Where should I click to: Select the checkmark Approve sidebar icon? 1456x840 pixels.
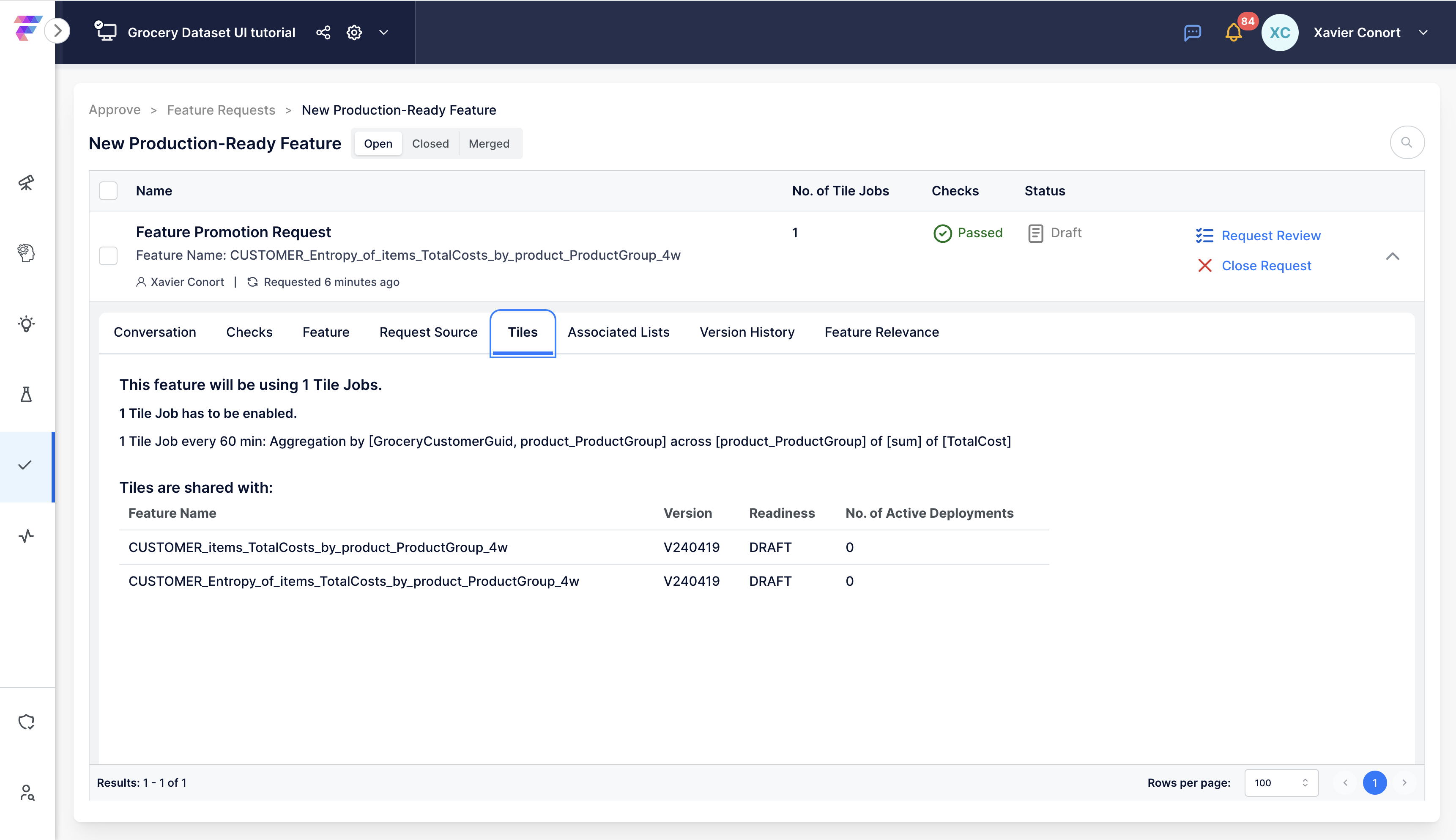coord(25,465)
